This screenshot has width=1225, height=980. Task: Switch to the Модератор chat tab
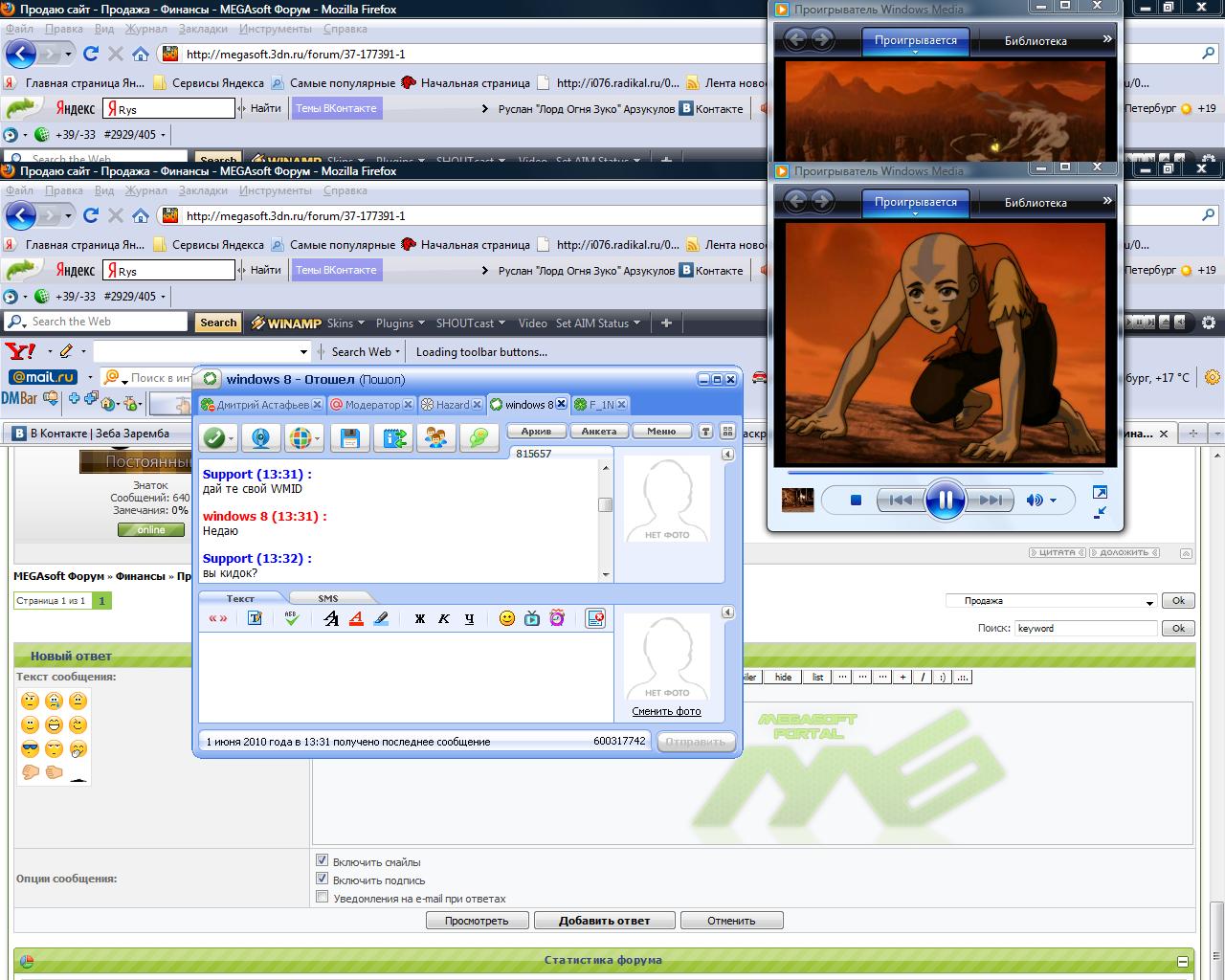[x=373, y=405]
